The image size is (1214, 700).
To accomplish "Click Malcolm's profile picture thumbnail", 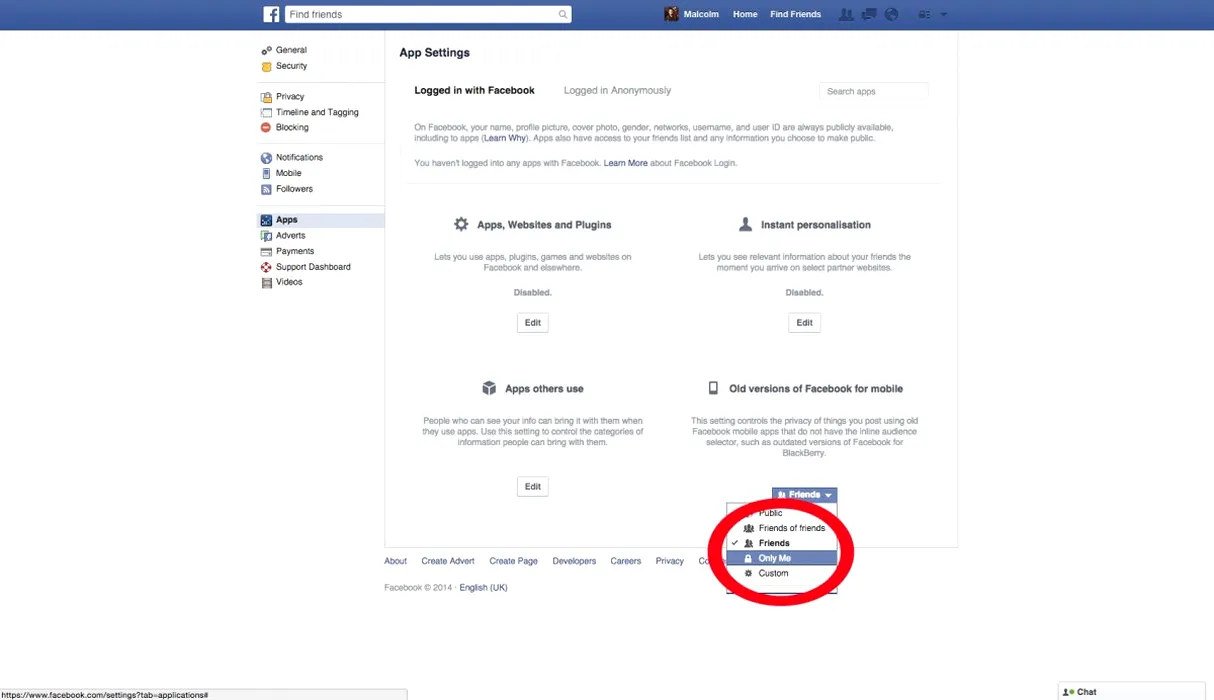I will (x=671, y=15).
